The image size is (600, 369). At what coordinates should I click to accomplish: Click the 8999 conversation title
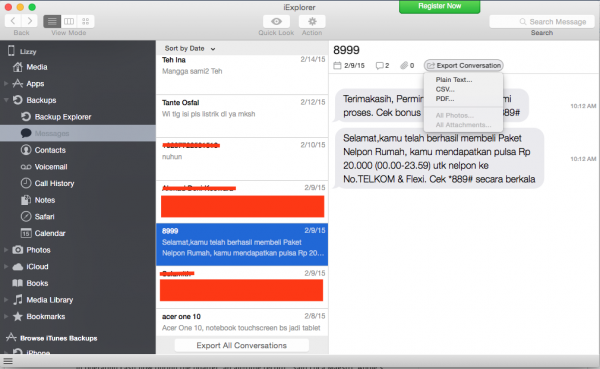[346, 50]
